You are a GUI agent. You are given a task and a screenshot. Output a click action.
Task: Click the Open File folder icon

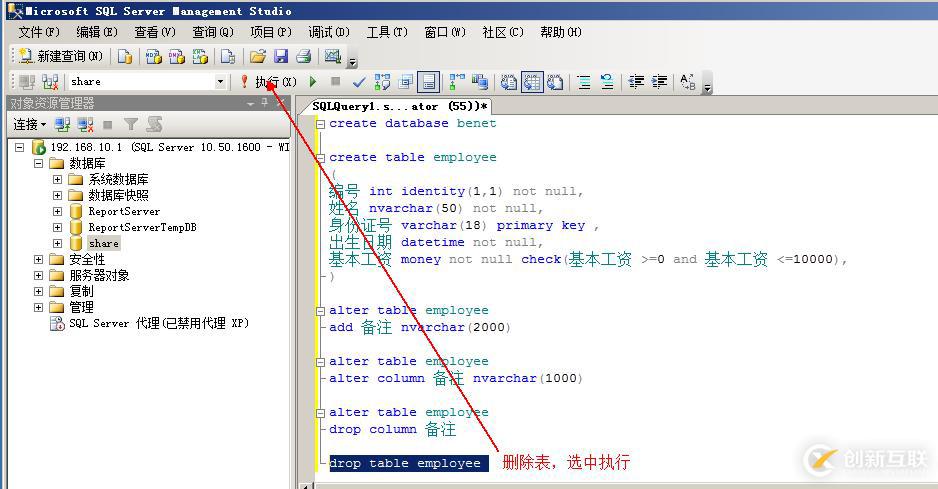click(258, 56)
